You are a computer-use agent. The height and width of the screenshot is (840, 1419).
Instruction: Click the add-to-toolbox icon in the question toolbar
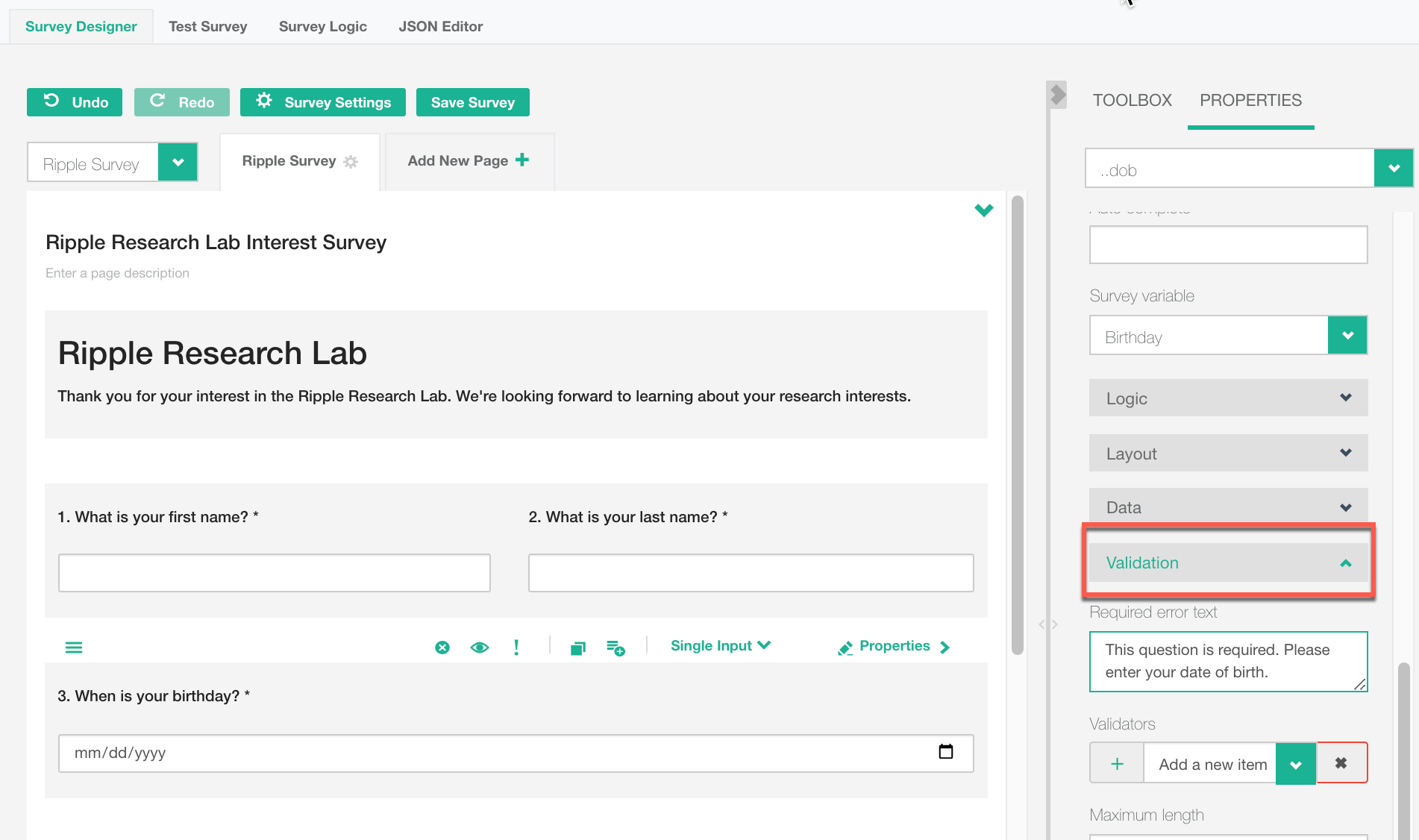pos(615,648)
